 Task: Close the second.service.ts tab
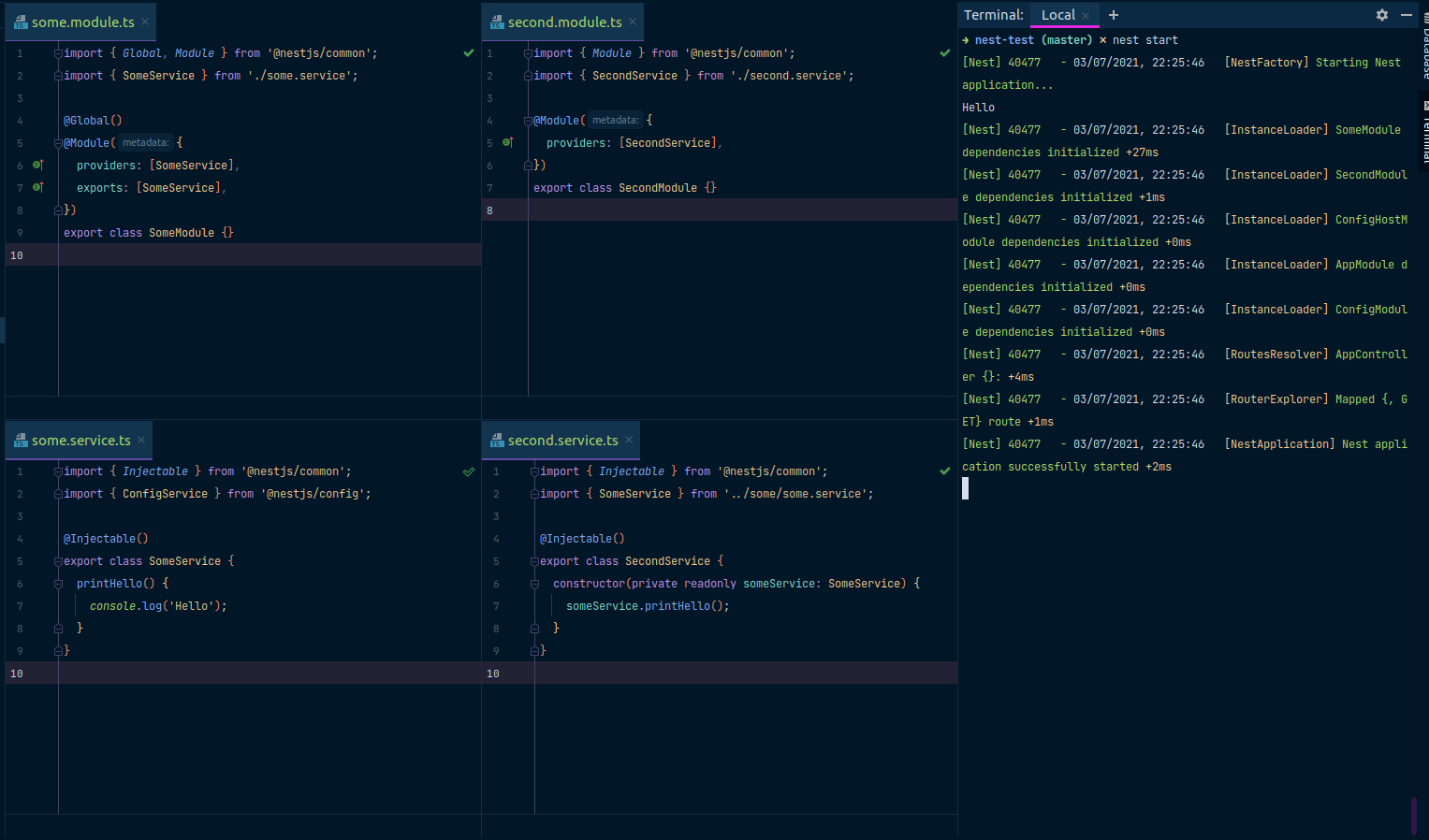pyautogui.click(x=629, y=440)
